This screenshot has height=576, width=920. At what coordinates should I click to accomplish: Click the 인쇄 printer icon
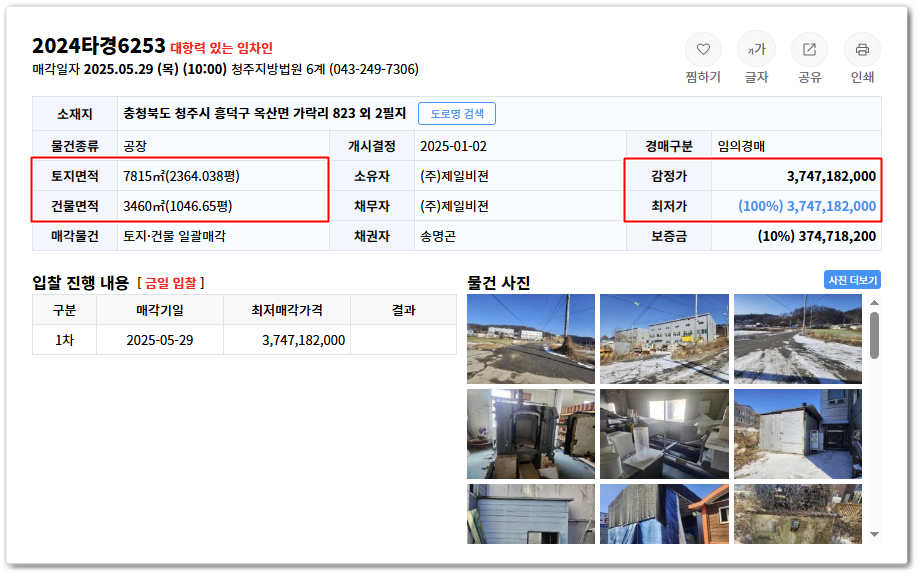click(x=862, y=50)
